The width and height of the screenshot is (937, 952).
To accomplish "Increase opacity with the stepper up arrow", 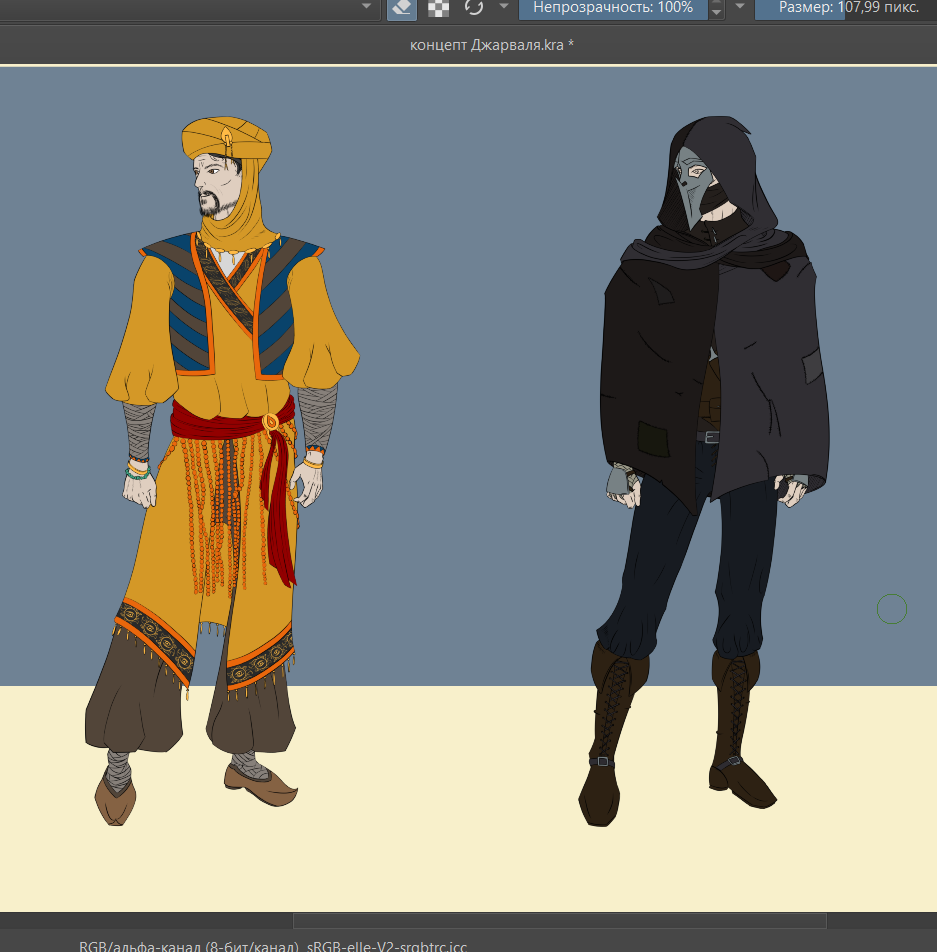I will (716, 4).
